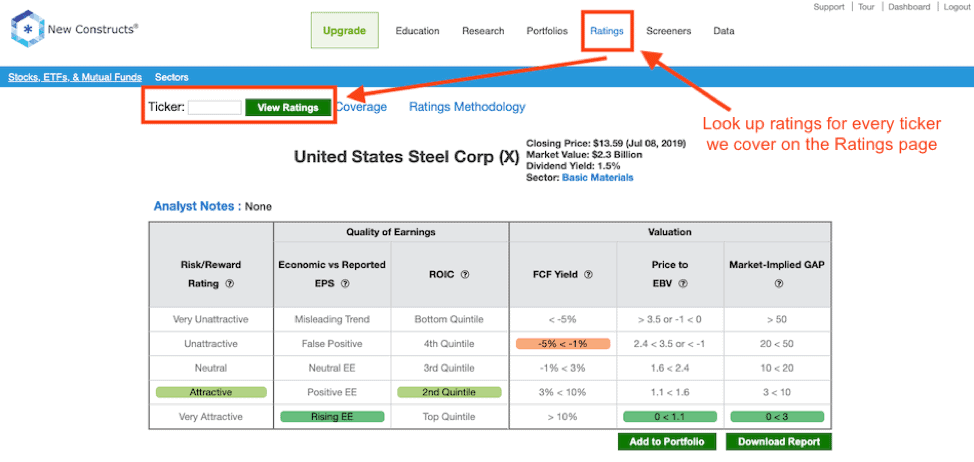Open the Basic Materials sector link
The width and height of the screenshot is (974, 462).
tap(598, 178)
